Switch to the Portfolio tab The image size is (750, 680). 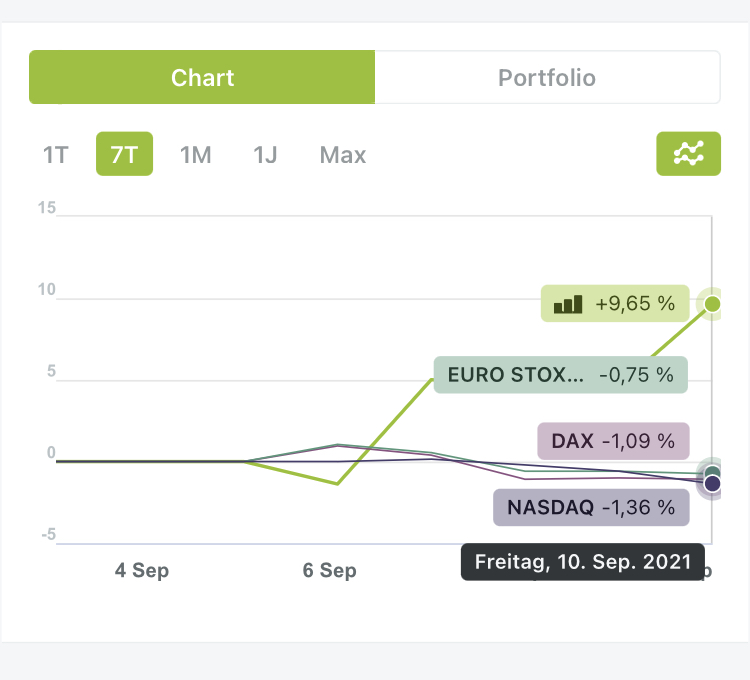point(547,78)
